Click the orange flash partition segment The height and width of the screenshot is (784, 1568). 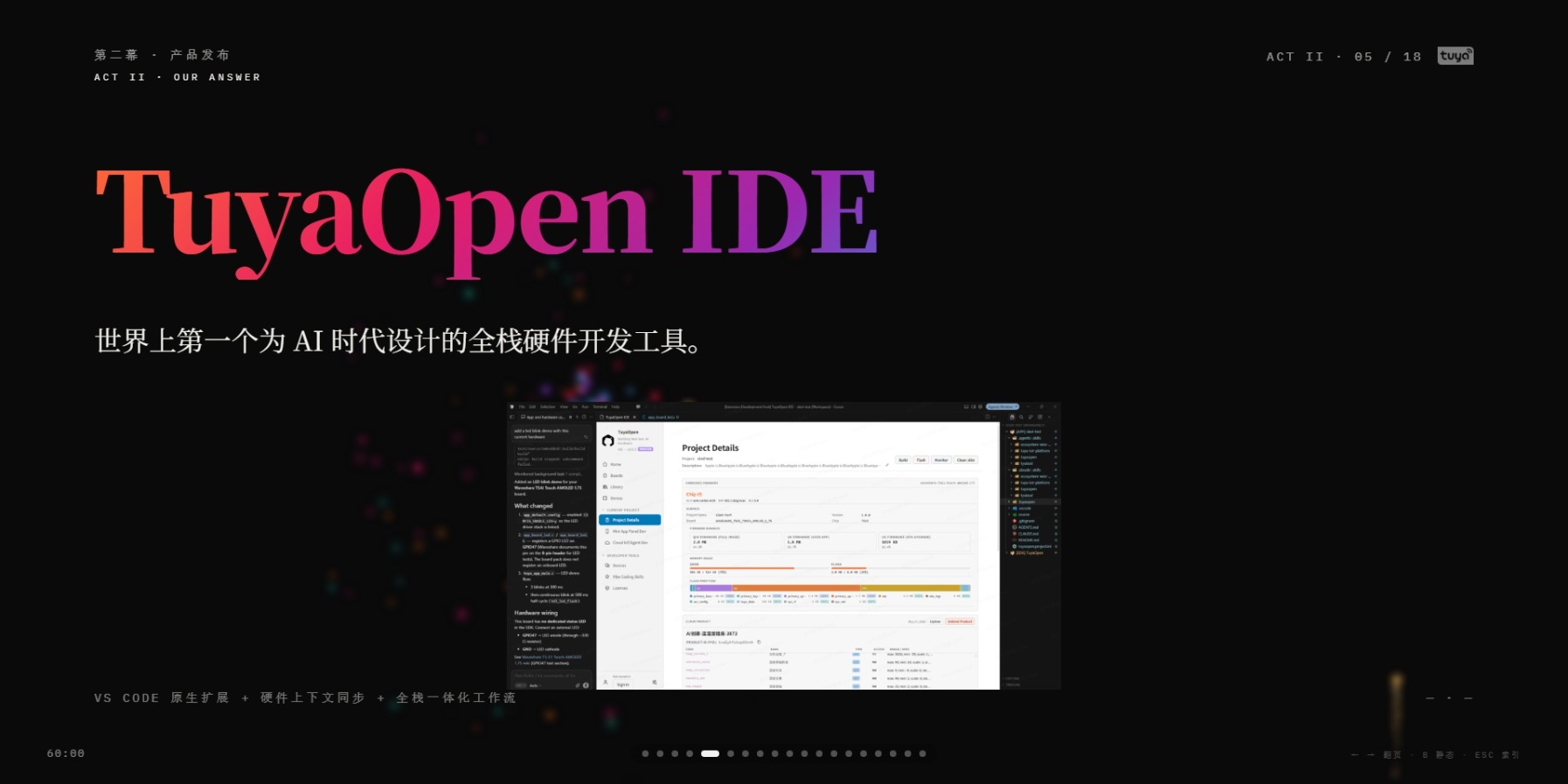[797, 588]
